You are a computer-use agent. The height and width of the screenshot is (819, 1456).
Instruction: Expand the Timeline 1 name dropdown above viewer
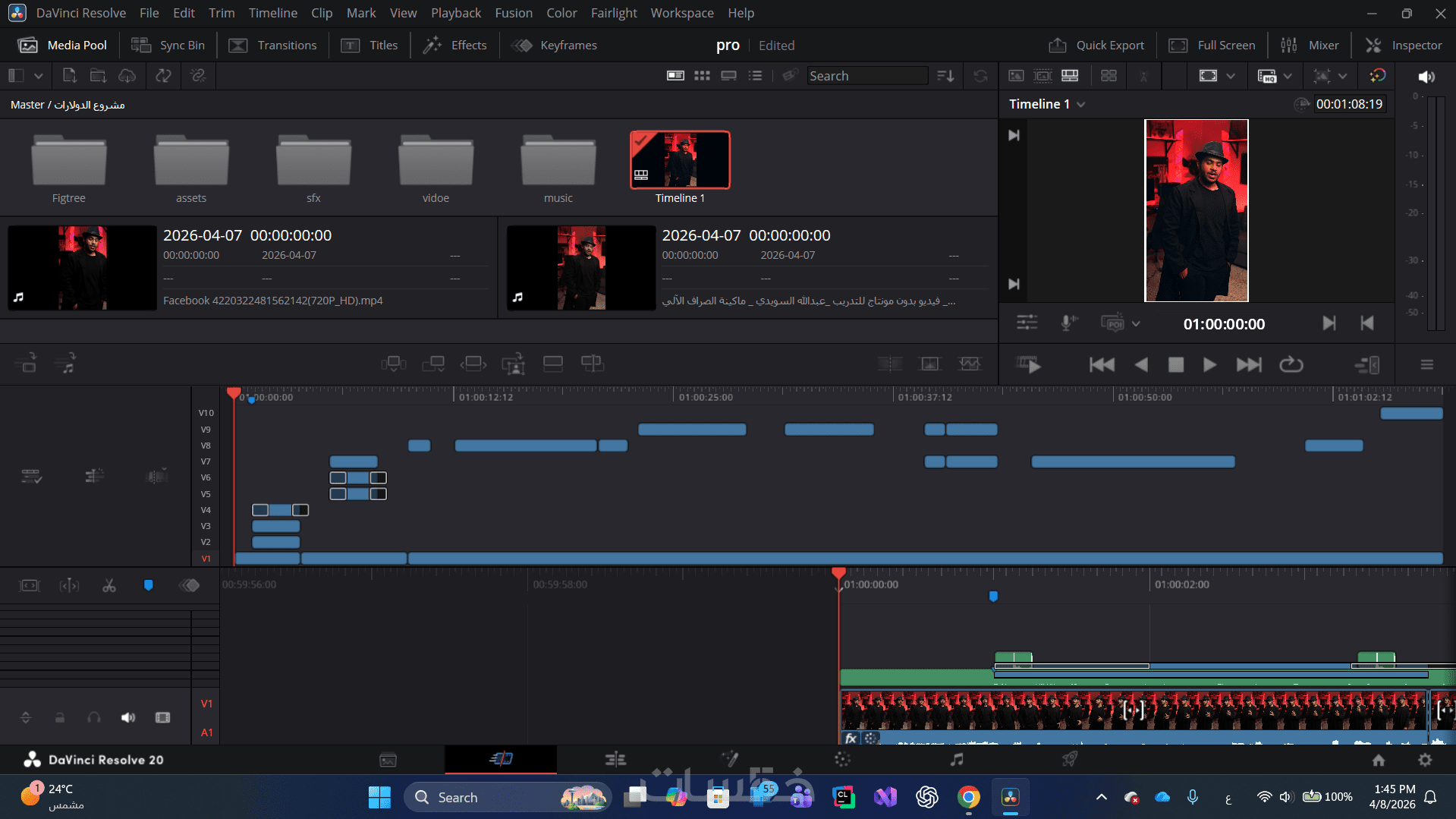coord(1081,104)
